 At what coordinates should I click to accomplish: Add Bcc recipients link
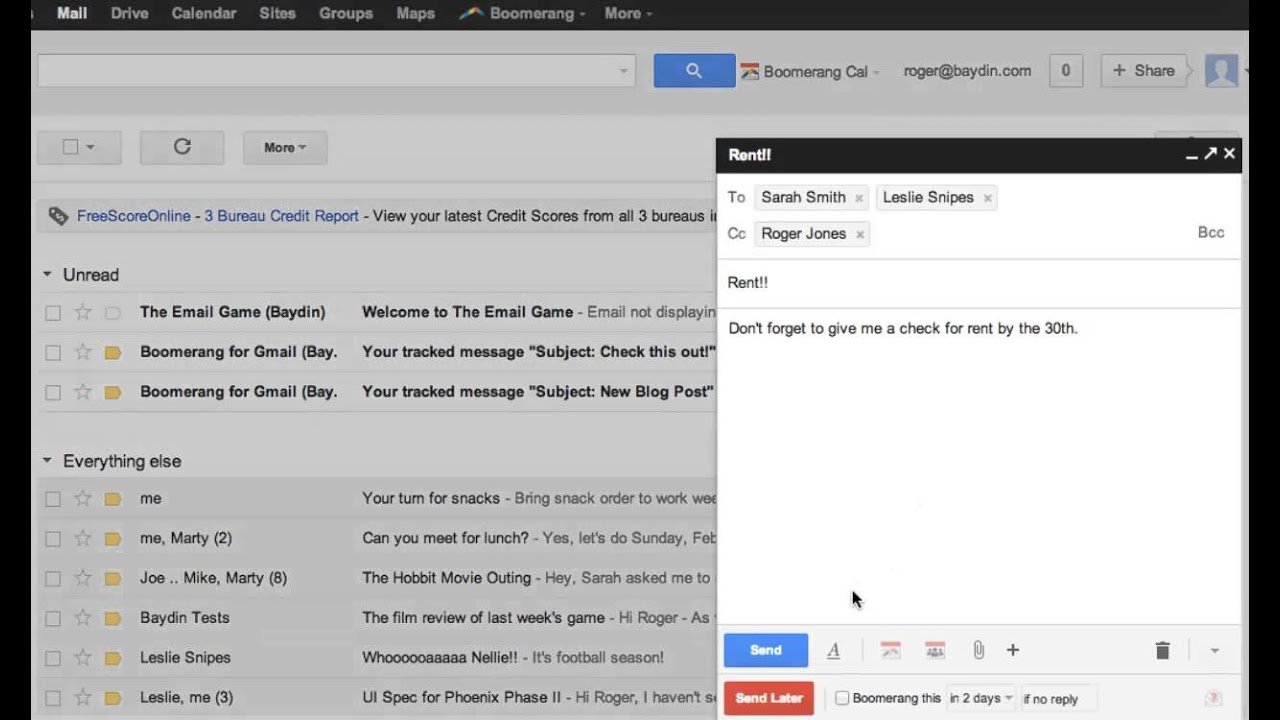(1211, 232)
